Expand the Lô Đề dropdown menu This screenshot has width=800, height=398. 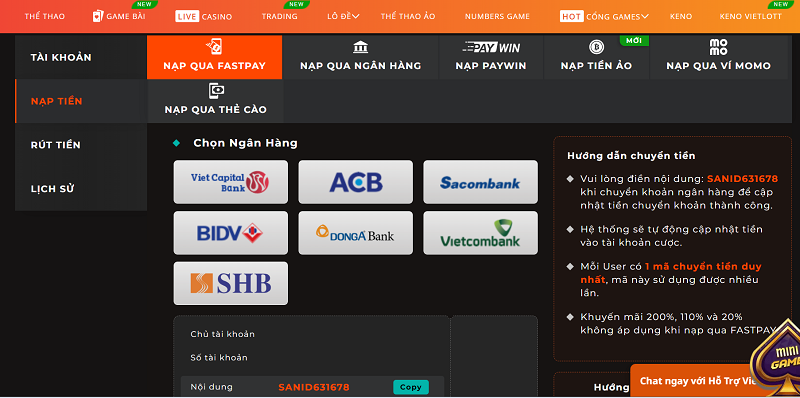343,16
